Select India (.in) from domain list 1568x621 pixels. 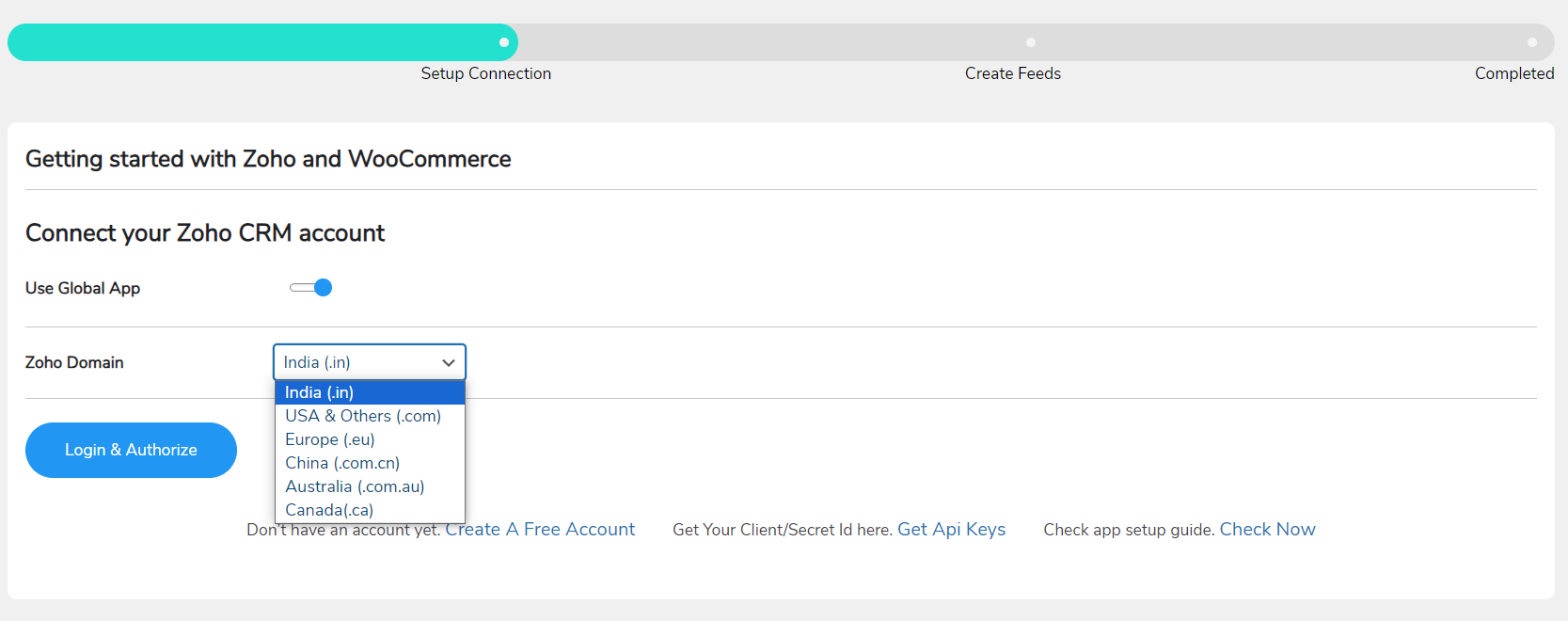click(x=370, y=392)
